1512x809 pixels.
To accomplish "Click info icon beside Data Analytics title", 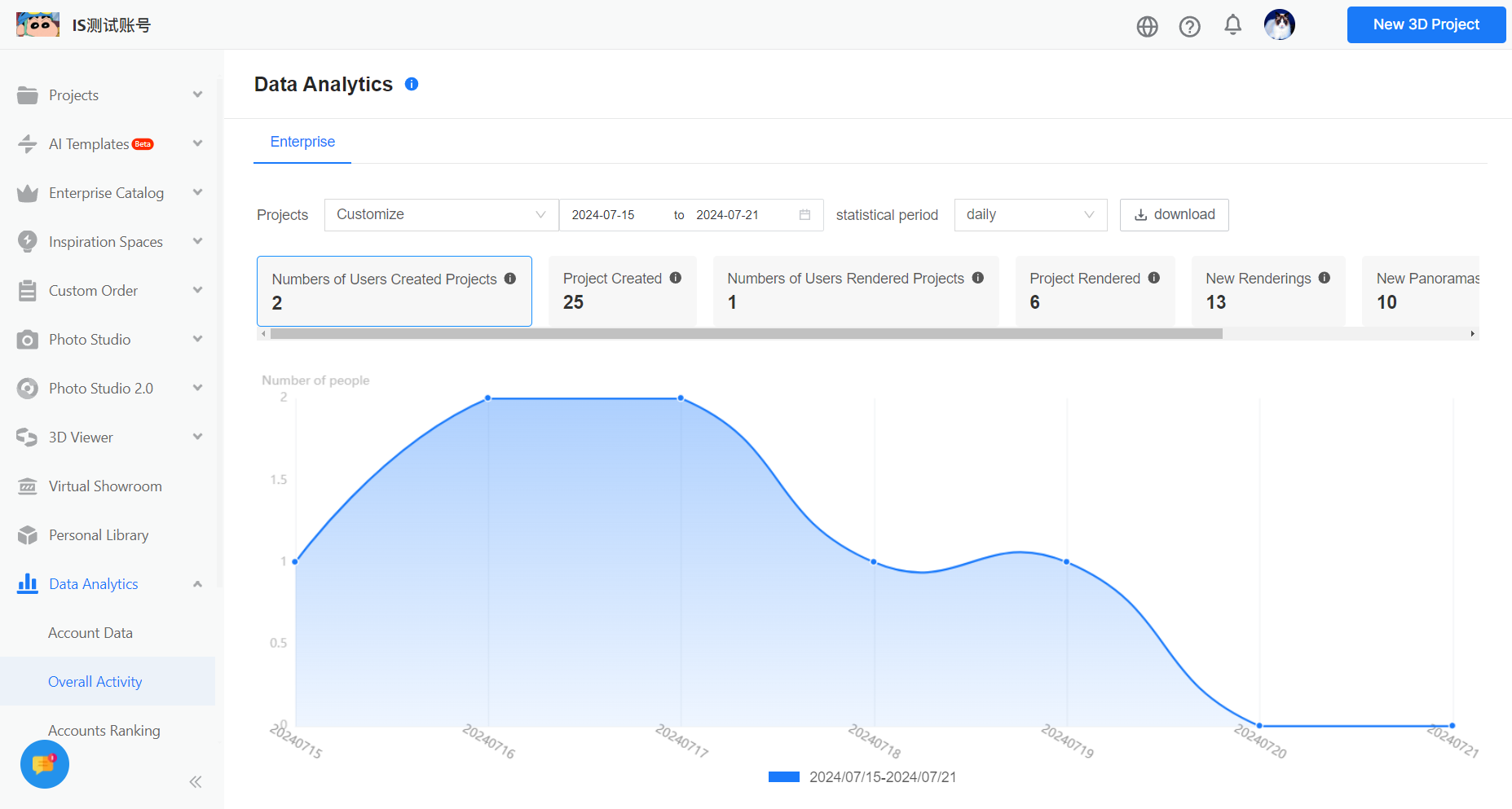I will 412,84.
